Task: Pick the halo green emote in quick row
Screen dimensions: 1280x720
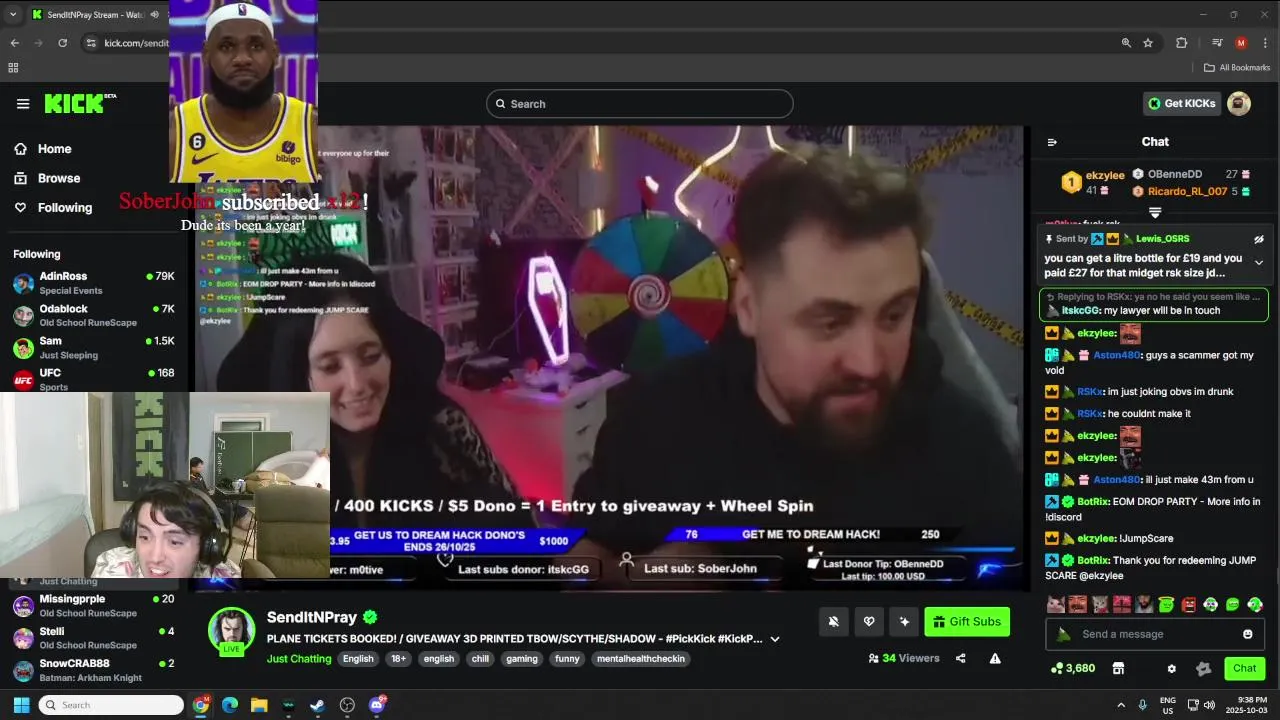Action: click(1166, 604)
